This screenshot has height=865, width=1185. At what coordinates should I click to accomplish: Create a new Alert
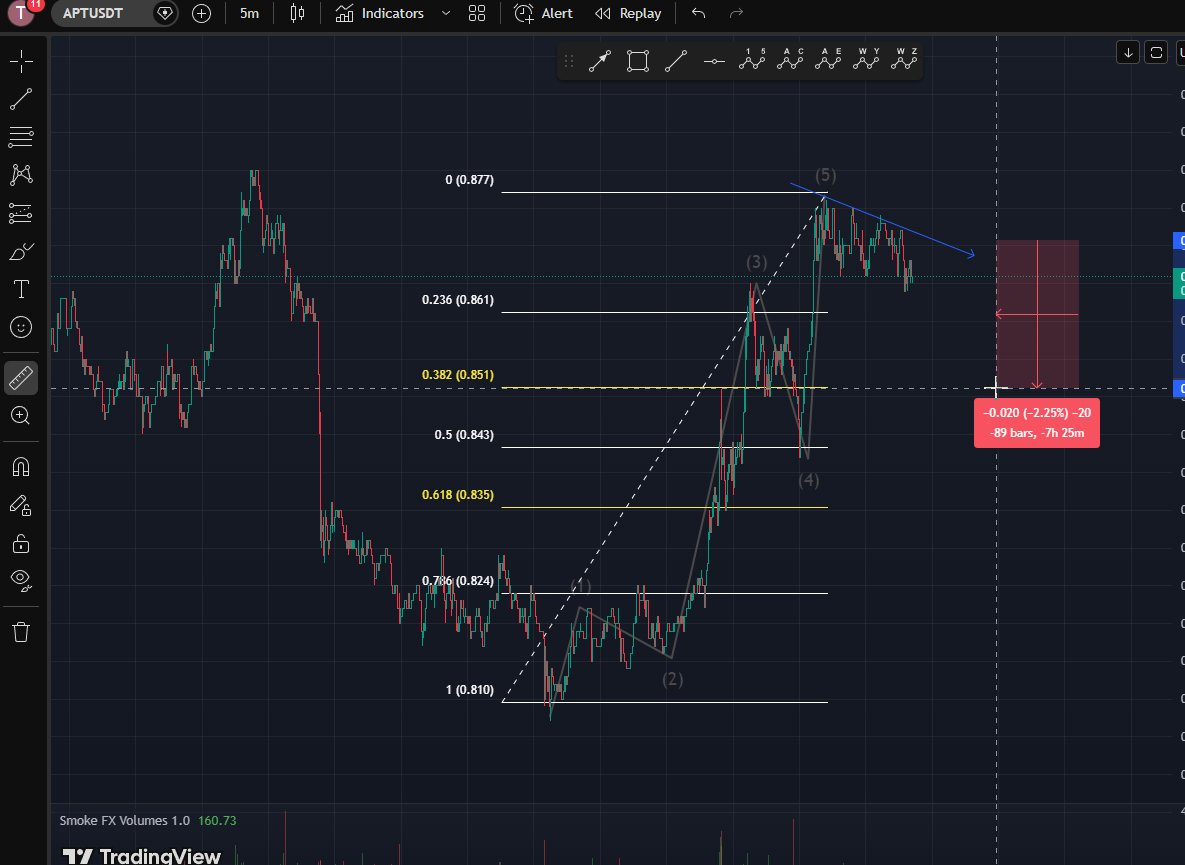point(543,13)
